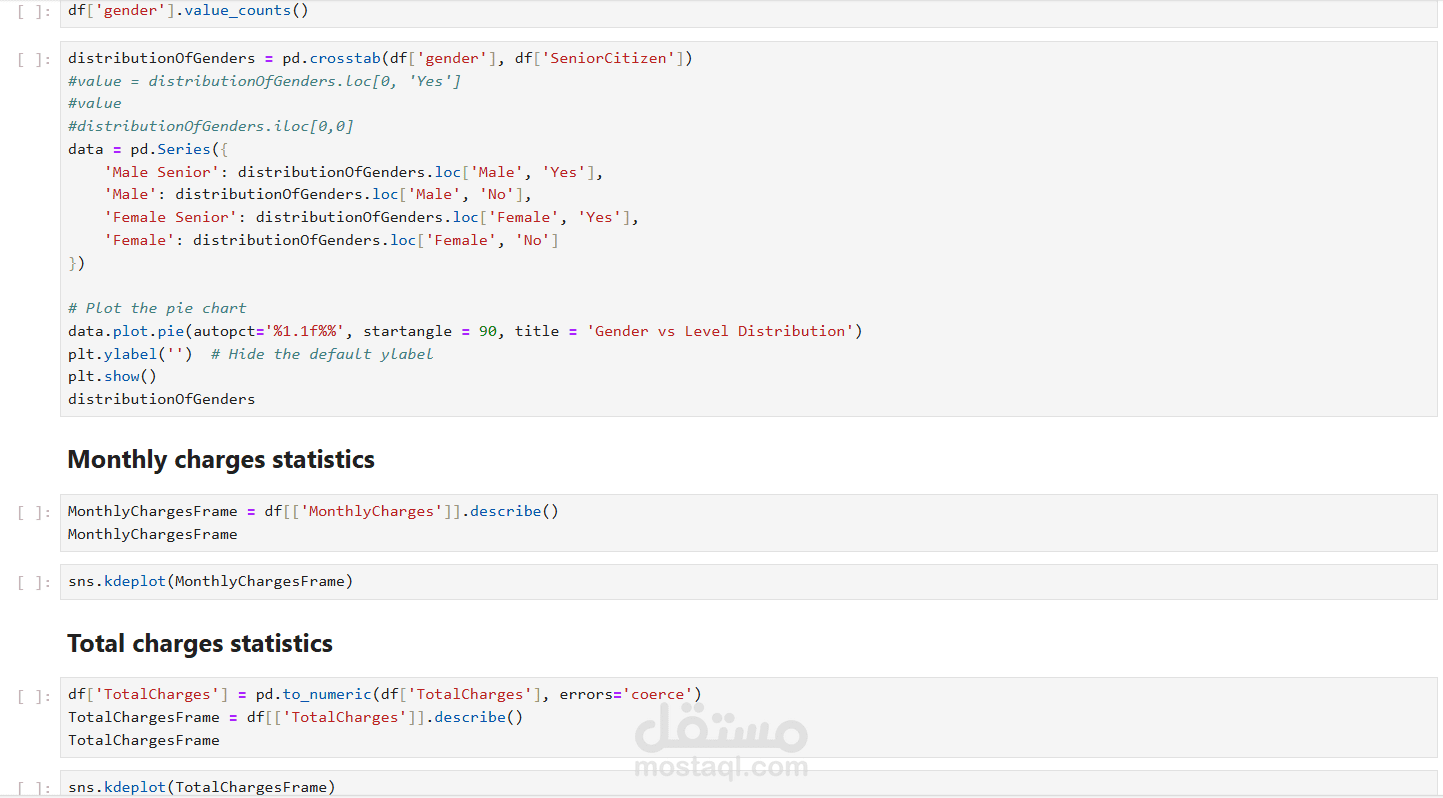Click the 'Female Senior' dictionary entry line
This screenshot has height=798, width=1443.
pyautogui.click(x=371, y=217)
